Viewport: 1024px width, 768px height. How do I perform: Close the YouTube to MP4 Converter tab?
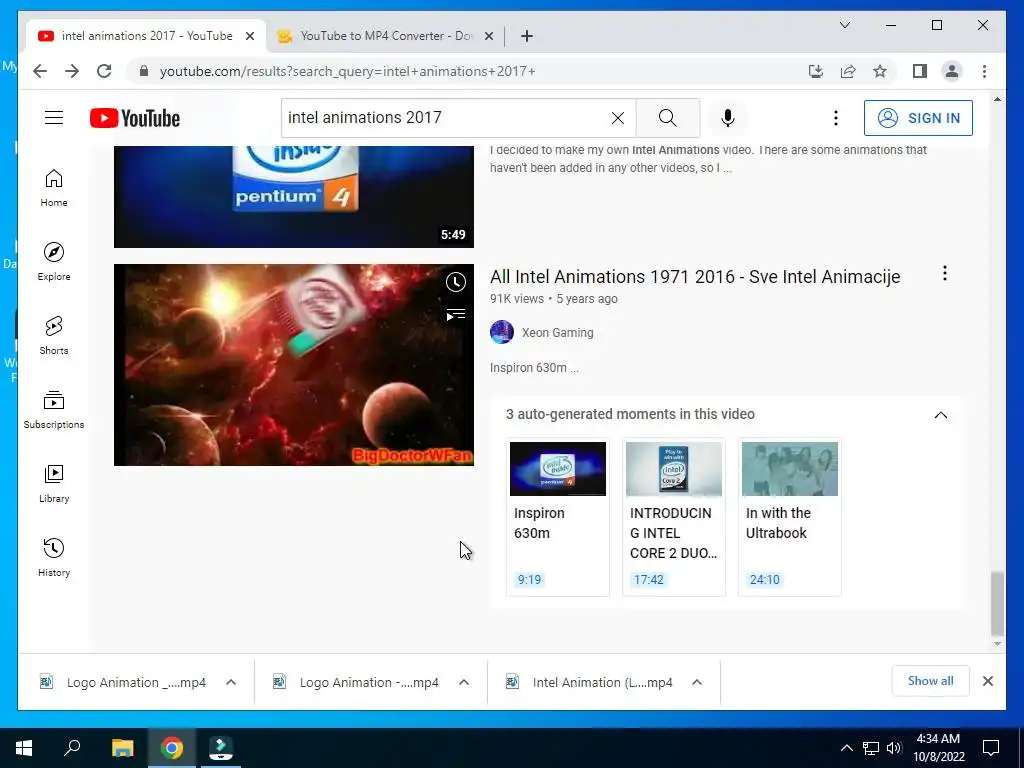point(488,36)
